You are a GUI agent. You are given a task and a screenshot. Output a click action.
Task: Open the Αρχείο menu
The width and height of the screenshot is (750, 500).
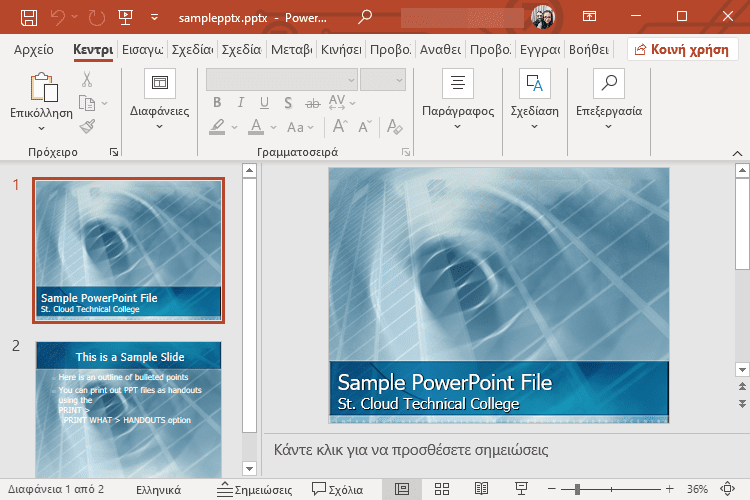pos(33,49)
